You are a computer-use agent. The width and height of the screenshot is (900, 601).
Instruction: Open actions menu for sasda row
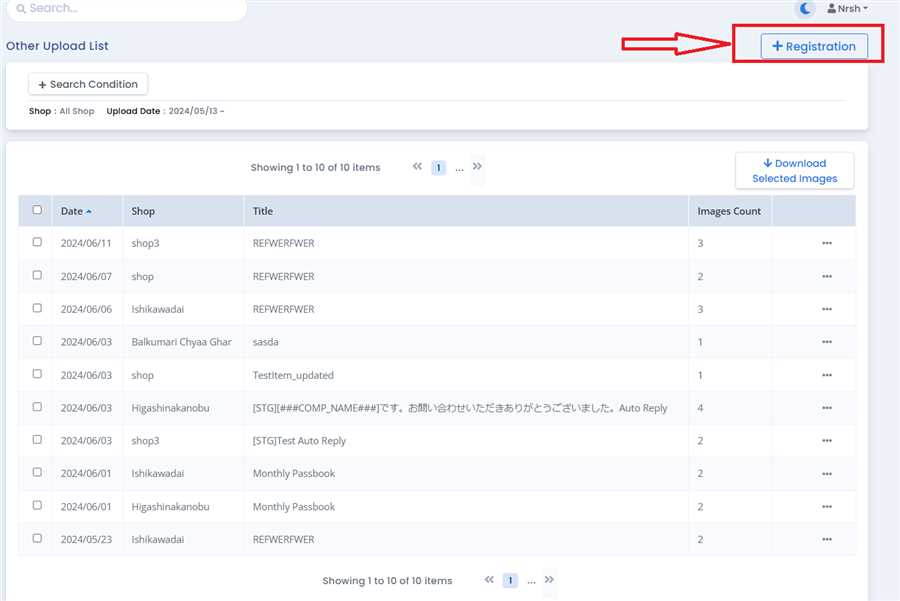point(826,342)
